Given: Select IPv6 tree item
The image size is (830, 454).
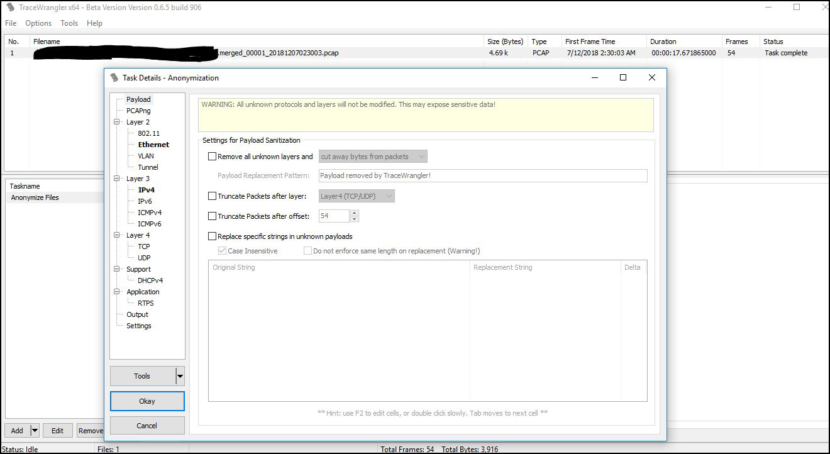Looking at the screenshot, I should (145, 202).
